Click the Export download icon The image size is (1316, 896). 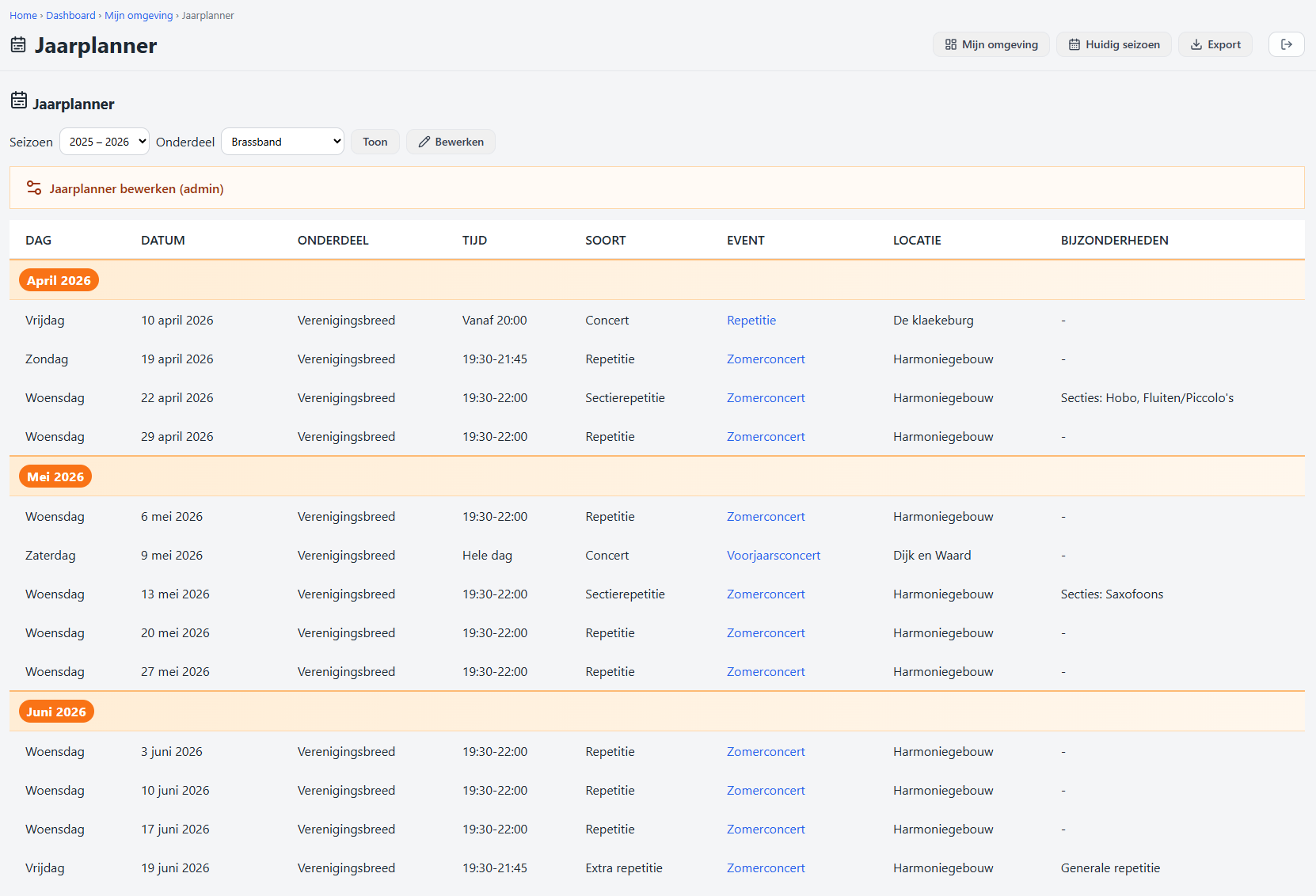click(x=1196, y=44)
